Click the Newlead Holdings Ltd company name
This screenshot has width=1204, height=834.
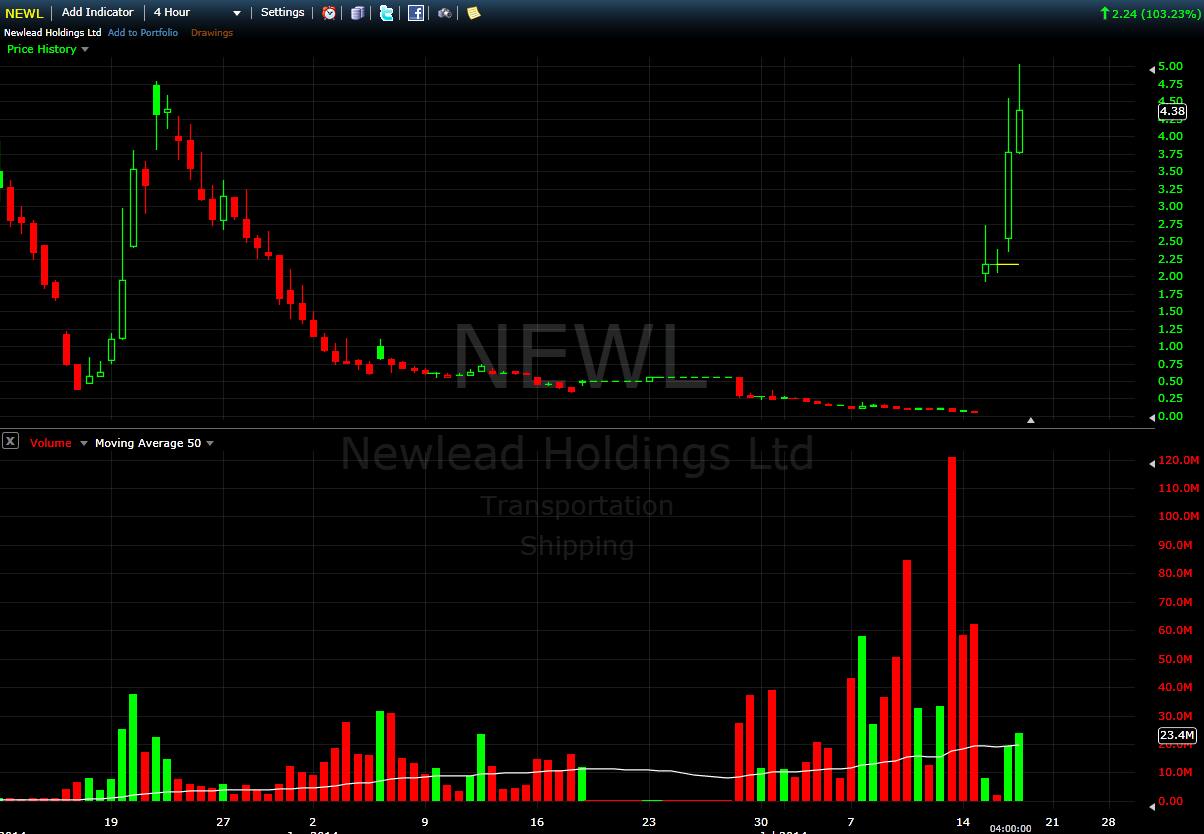pos(52,33)
